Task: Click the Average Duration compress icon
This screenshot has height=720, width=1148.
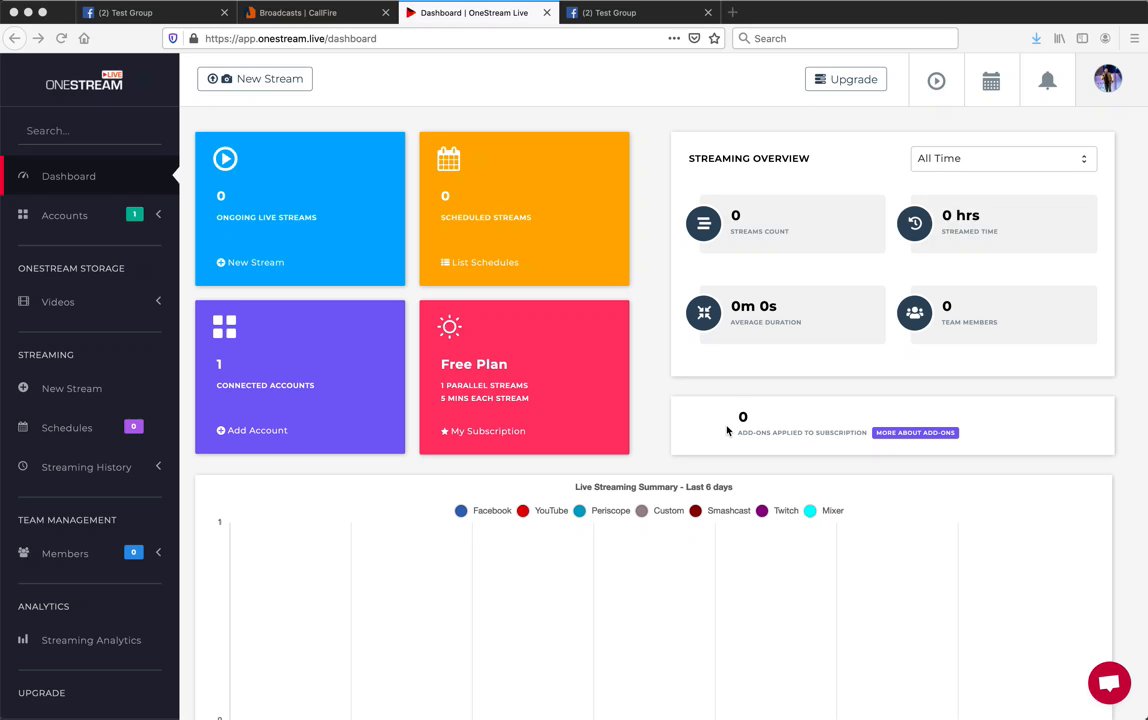Action: coord(703,313)
